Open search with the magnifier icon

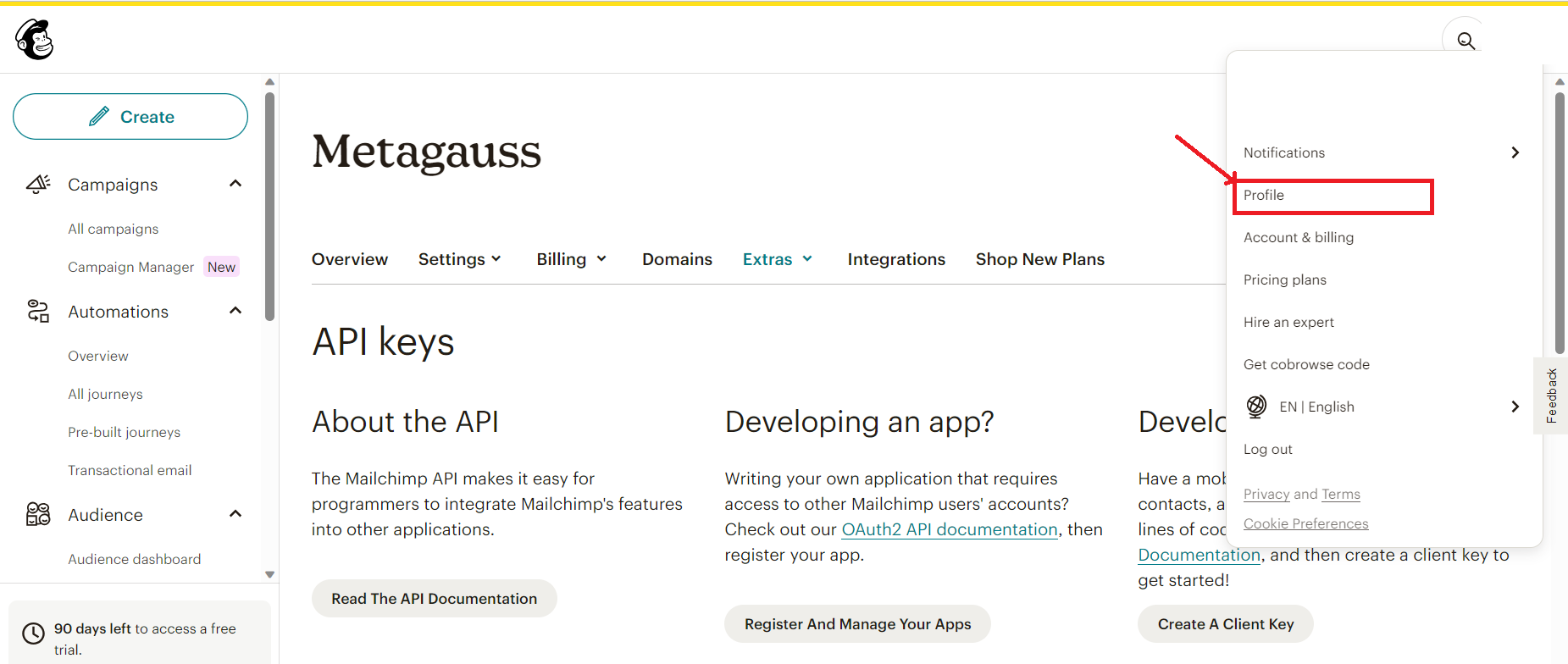1465,41
